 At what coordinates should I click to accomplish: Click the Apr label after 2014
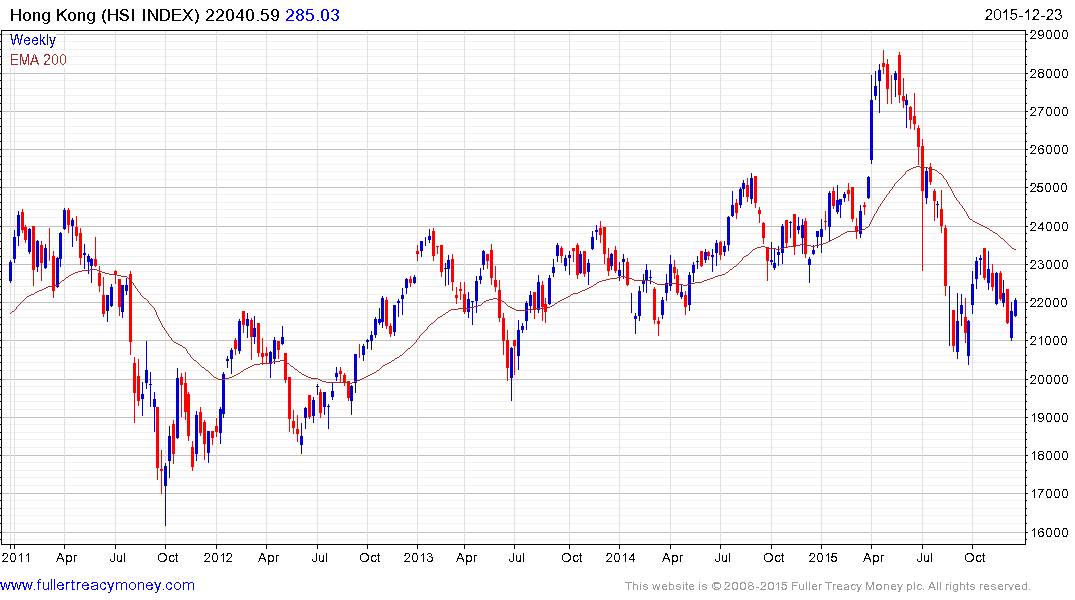tap(673, 557)
